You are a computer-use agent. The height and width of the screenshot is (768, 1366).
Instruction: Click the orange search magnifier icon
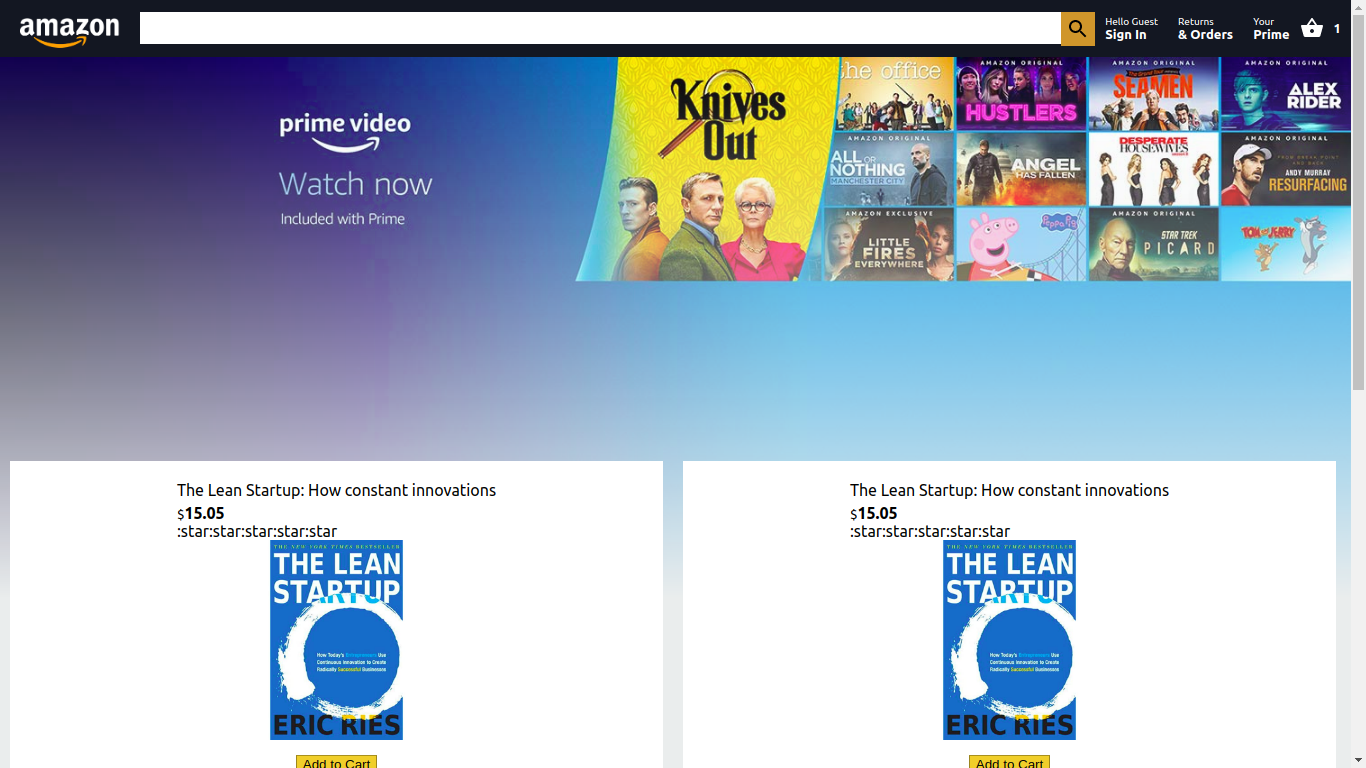point(1077,29)
